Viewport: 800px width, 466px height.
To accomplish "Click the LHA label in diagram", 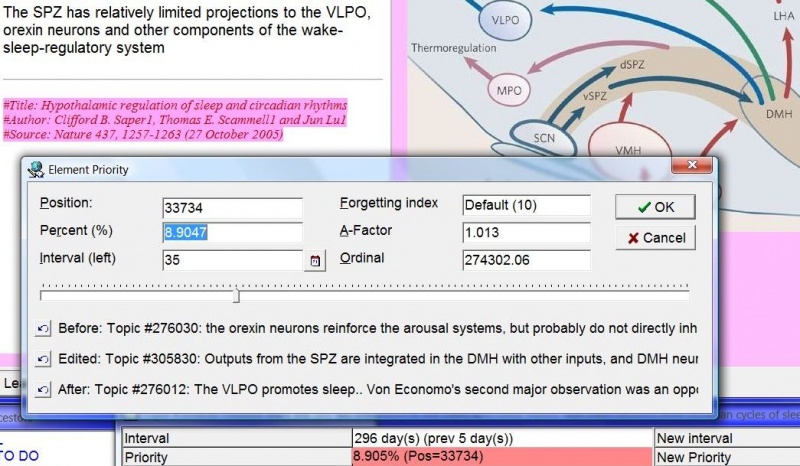I will (x=784, y=16).
